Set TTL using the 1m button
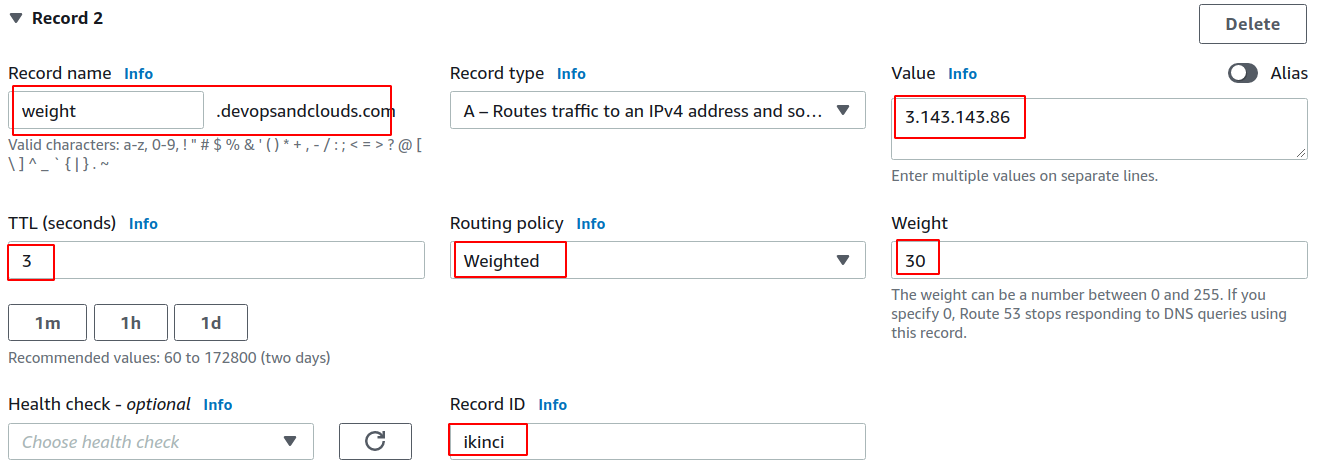The image size is (1319, 466). [x=47, y=323]
